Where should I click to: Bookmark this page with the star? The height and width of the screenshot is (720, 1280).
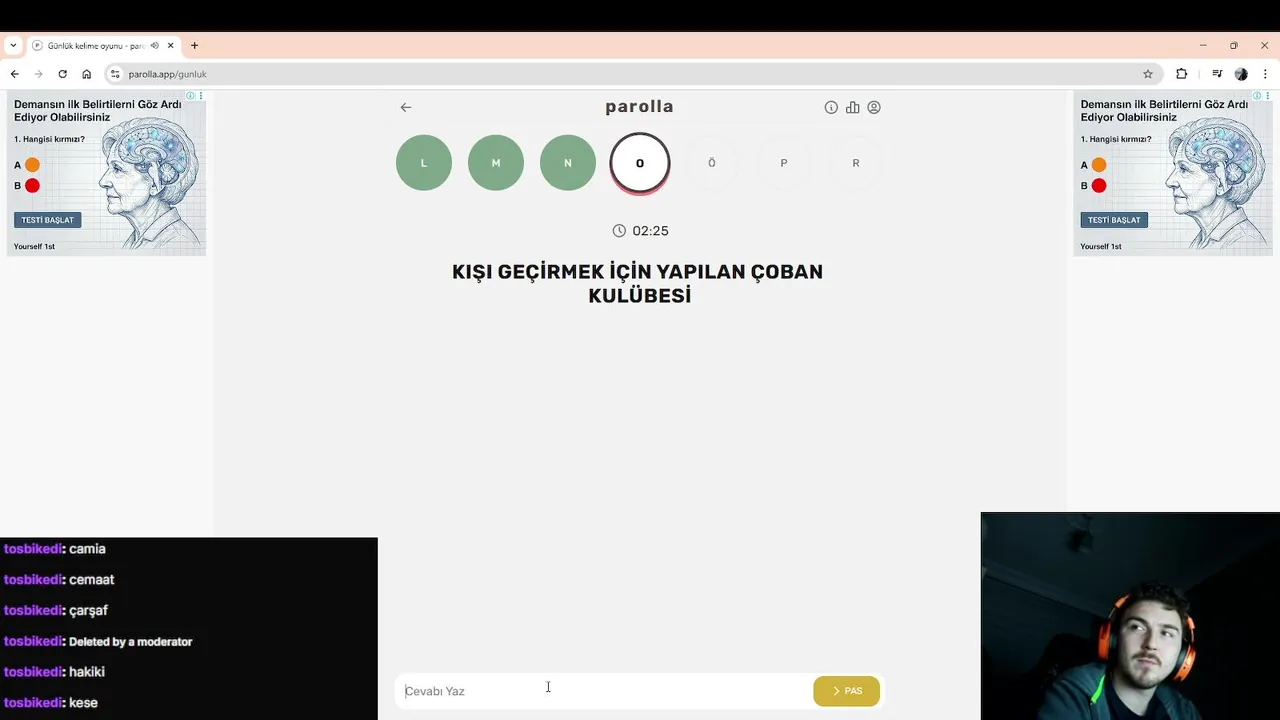[x=1148, y=74]
